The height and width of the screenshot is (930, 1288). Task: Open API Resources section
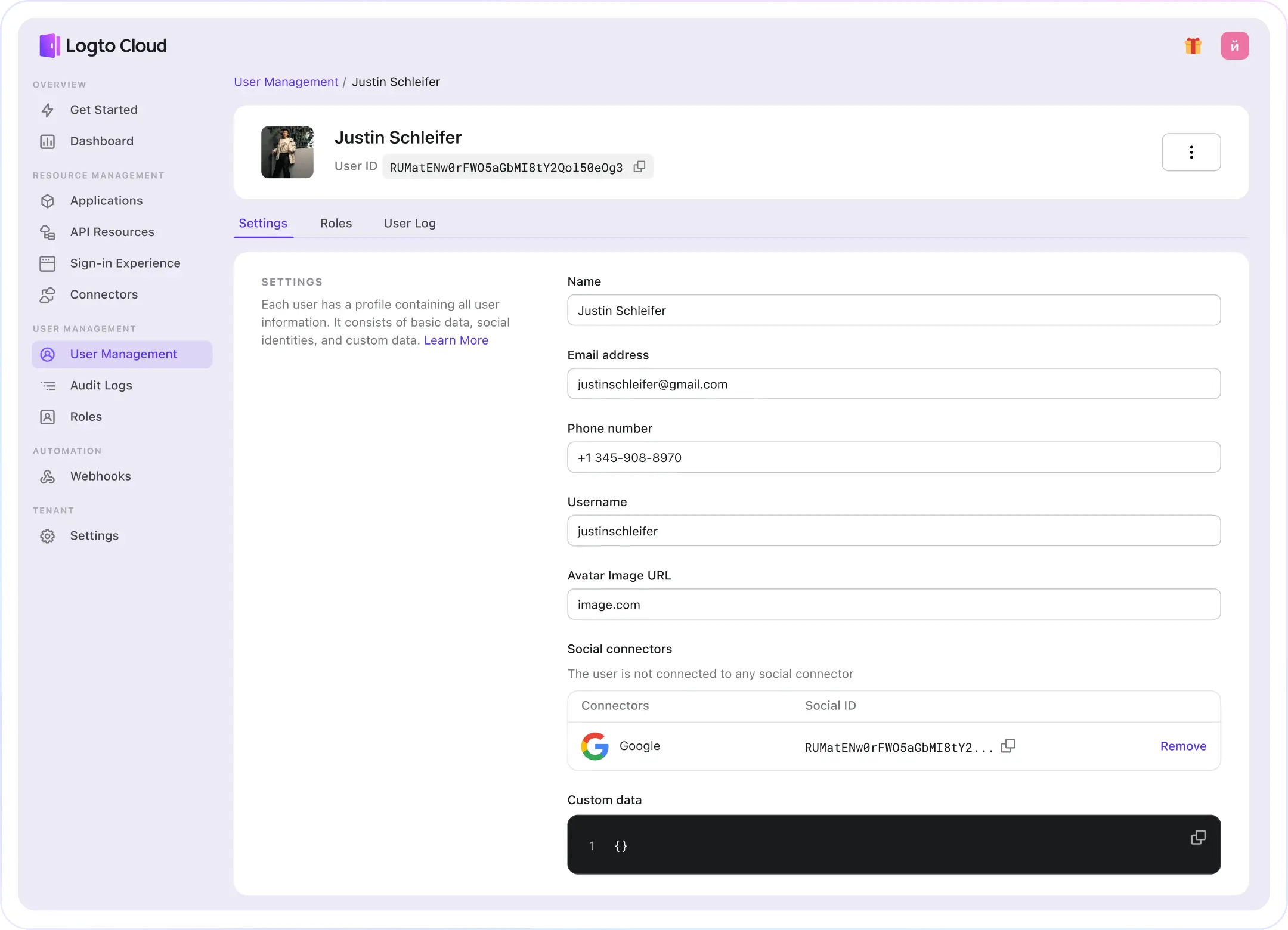point(112,232)
